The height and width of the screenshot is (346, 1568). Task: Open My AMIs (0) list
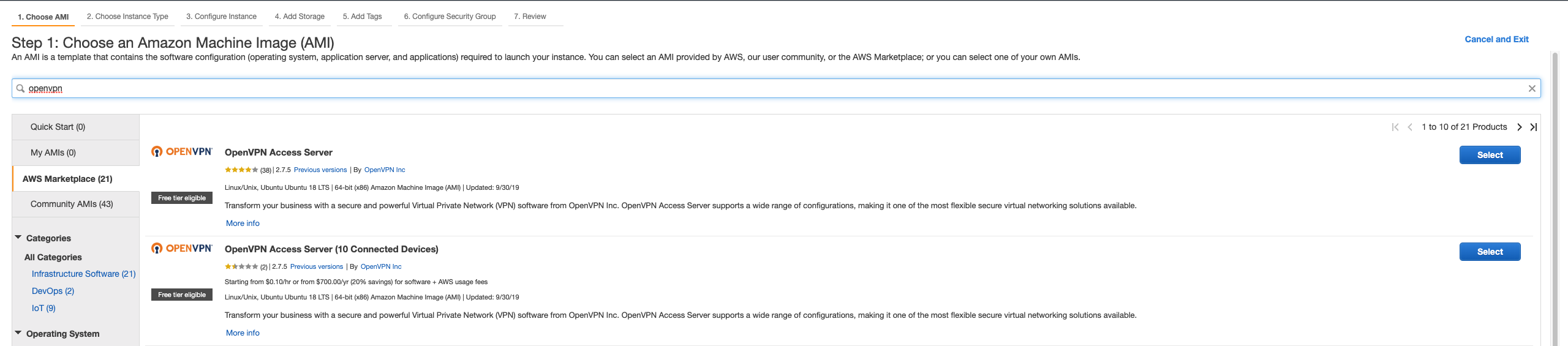coord(76,152)
